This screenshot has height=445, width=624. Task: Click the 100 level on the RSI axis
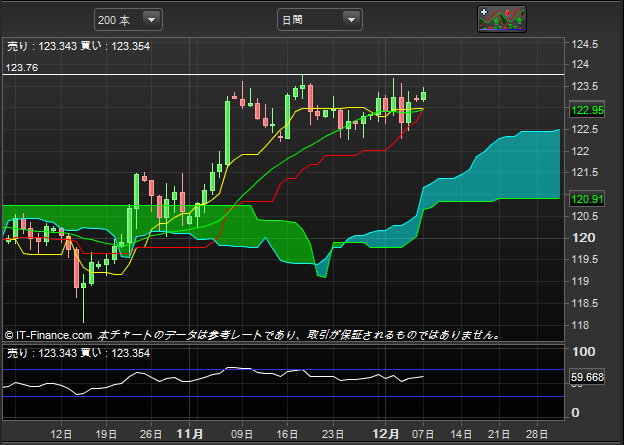click(x=583, y=352)
